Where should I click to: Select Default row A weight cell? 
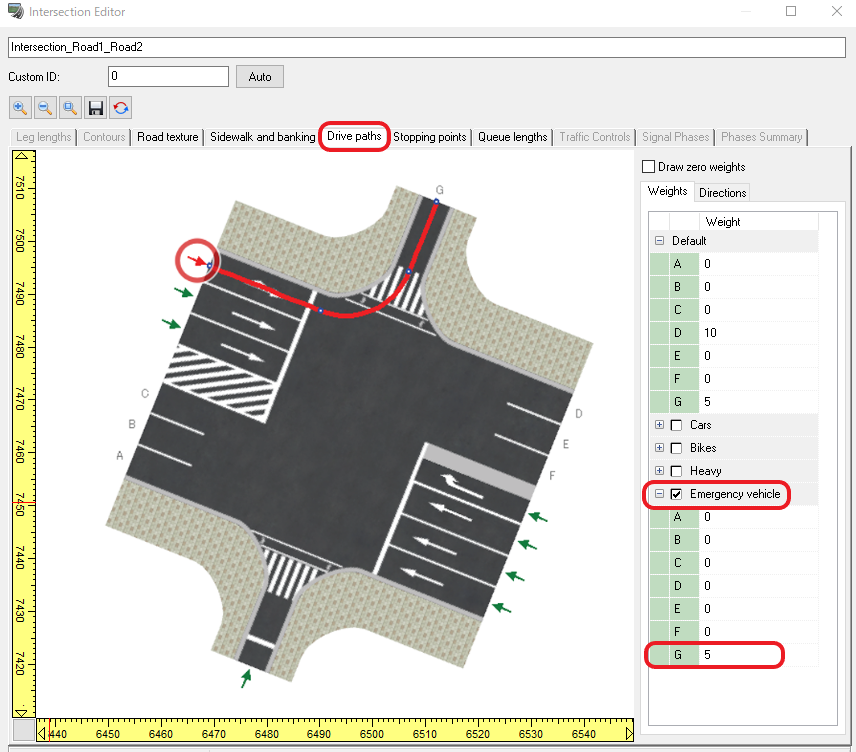coord(758,264)
